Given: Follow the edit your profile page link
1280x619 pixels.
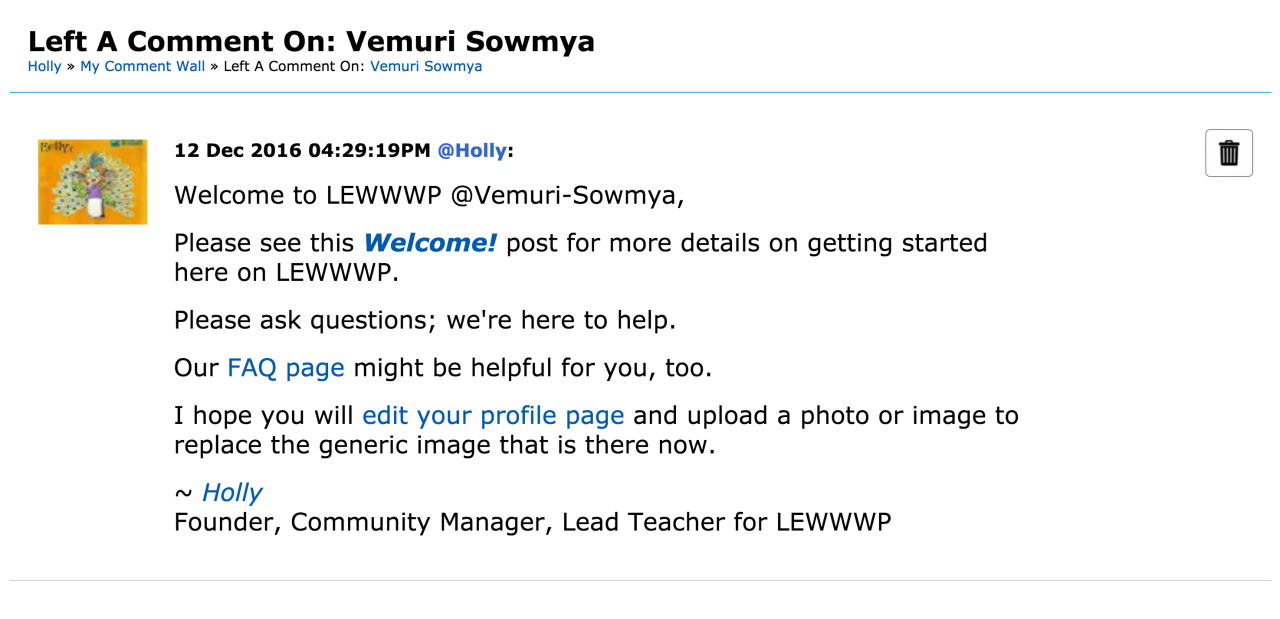Looking at the screenshot, I should [x=493, y=415].
